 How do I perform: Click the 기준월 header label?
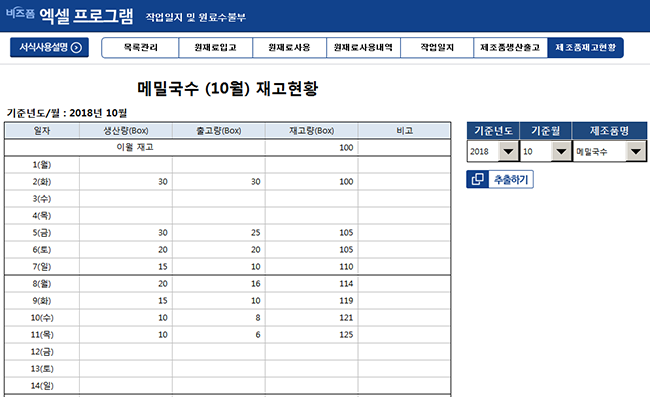coord(546,131)
